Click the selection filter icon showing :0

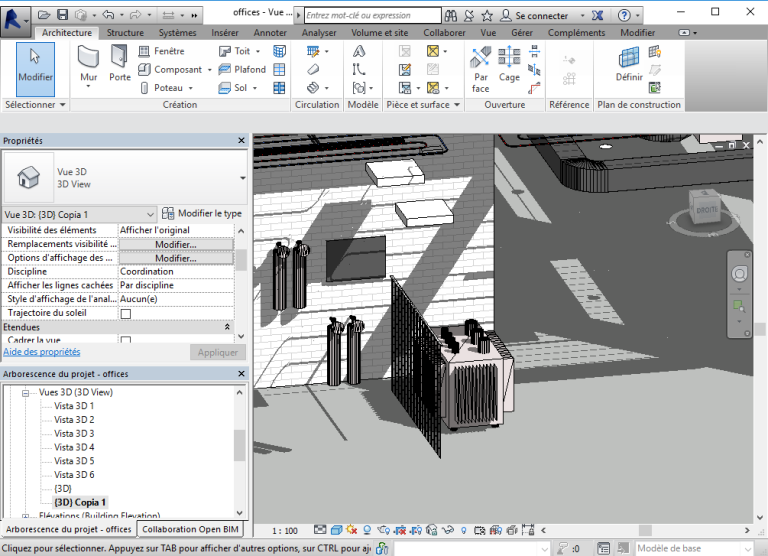pos(569,548)
